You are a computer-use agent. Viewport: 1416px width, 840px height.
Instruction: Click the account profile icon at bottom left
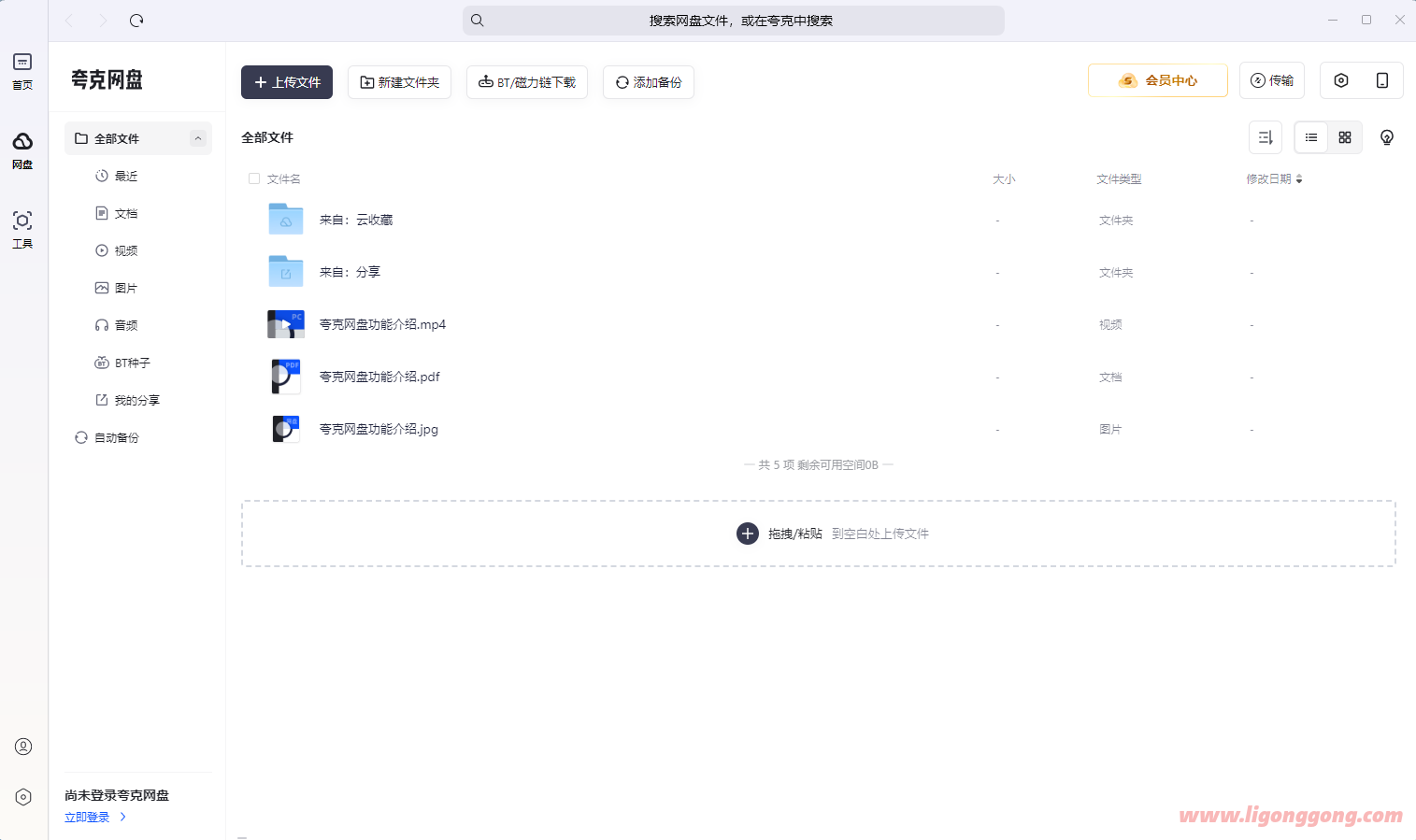[x=22, y=746]
